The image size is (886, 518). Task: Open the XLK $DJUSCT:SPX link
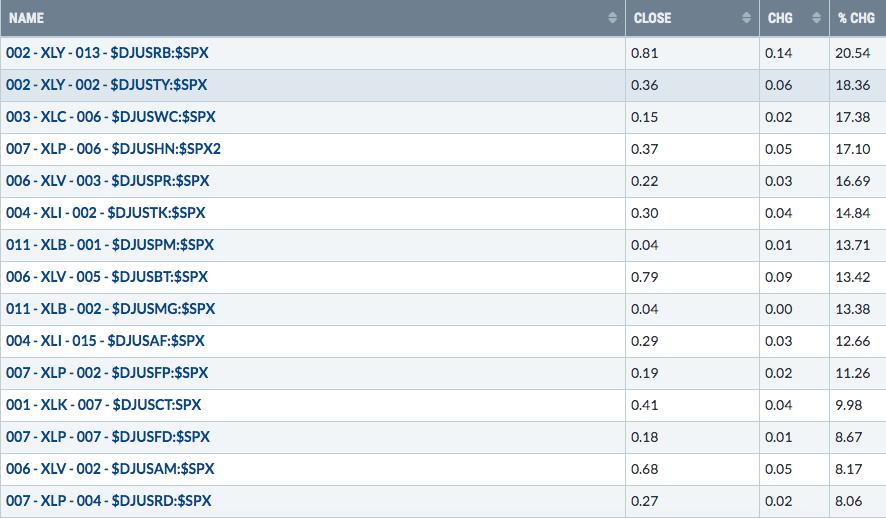(x=103, y=405)
